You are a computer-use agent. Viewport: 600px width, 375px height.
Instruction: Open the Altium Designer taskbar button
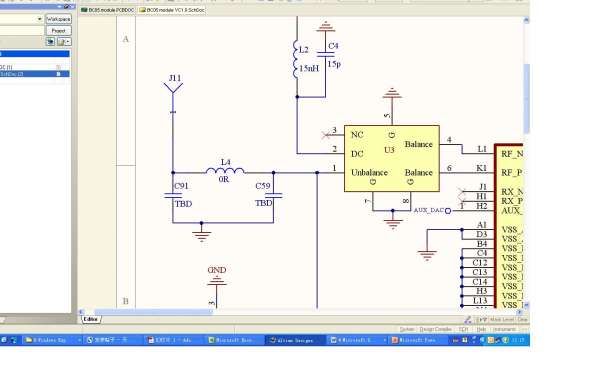[x=295, y=340]
